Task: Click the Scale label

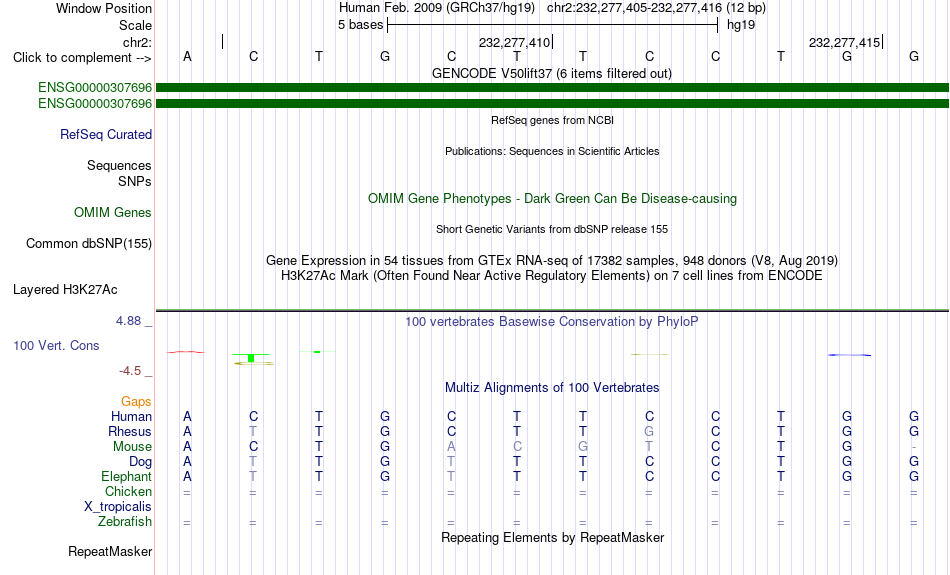Action: [135, 25]
